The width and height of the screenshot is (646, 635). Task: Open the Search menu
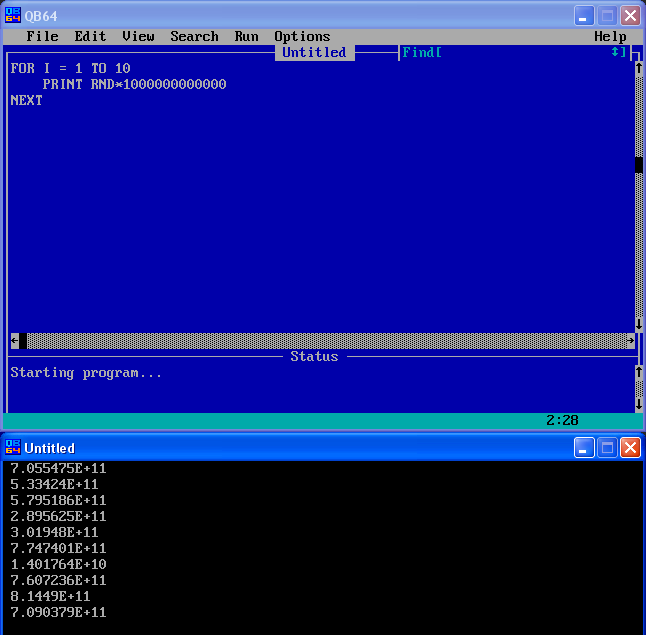point(194,36)
